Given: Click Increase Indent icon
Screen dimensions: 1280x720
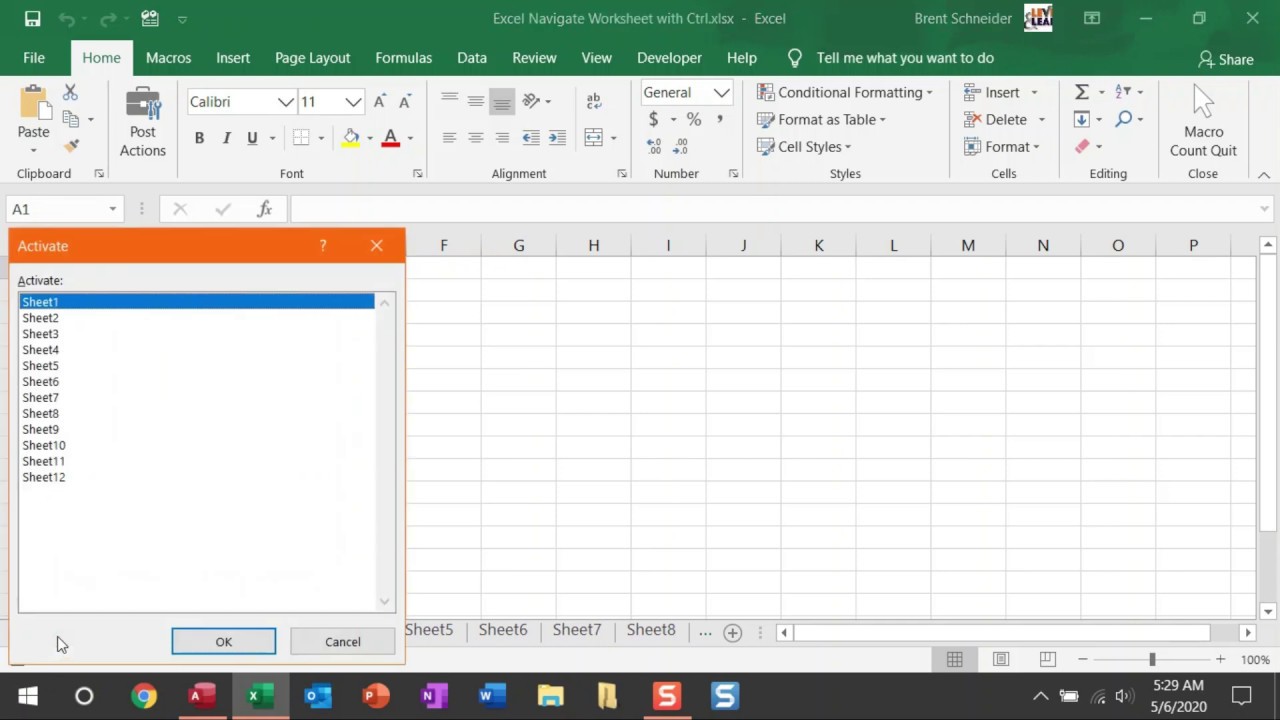Looking at the screenshot, I should click(557, 138).
